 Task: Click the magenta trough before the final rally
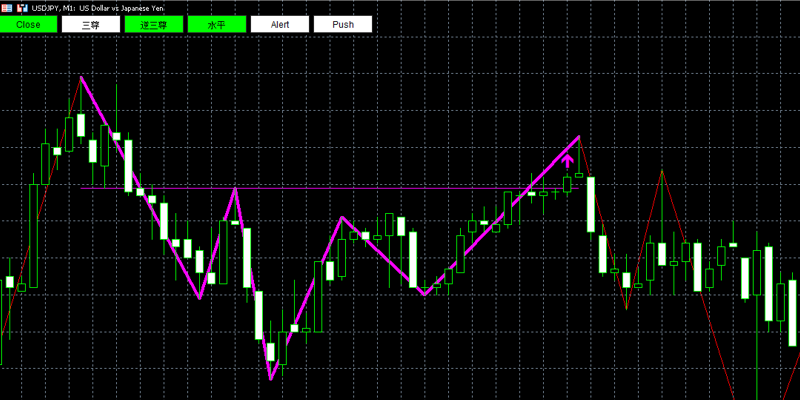[x=424, y=294]
